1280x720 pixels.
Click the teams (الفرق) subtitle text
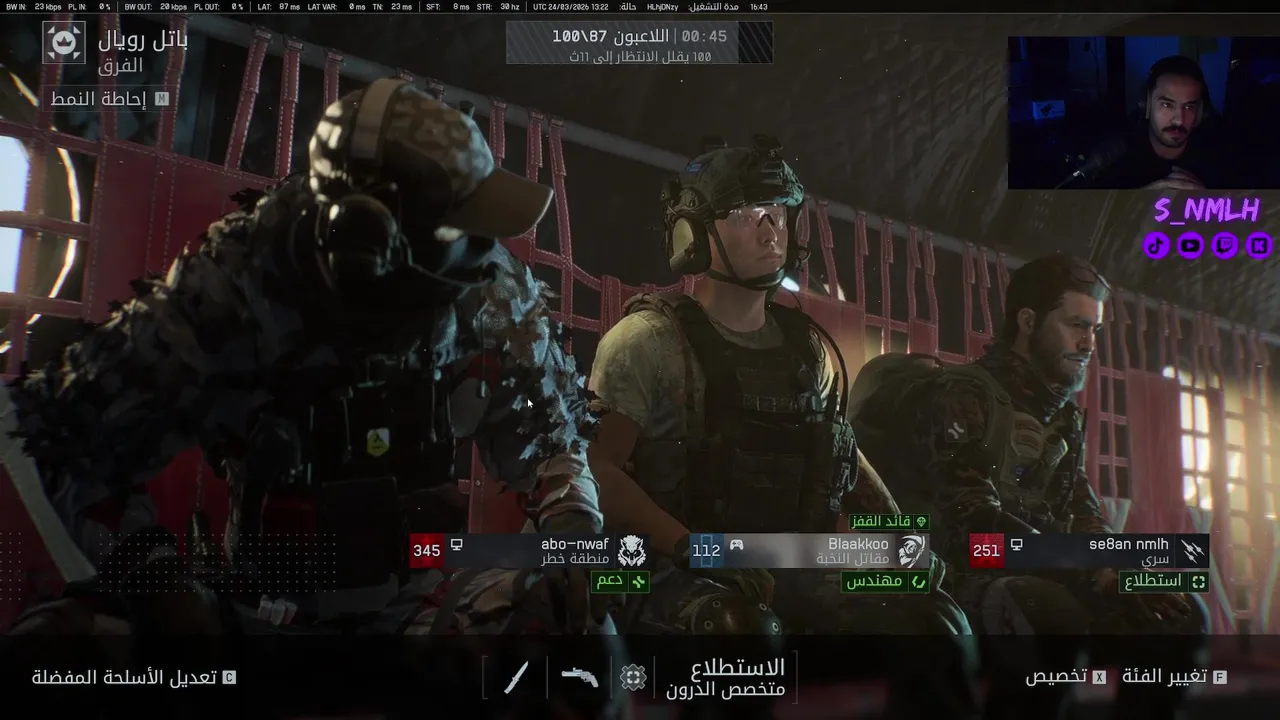point(121,66)
